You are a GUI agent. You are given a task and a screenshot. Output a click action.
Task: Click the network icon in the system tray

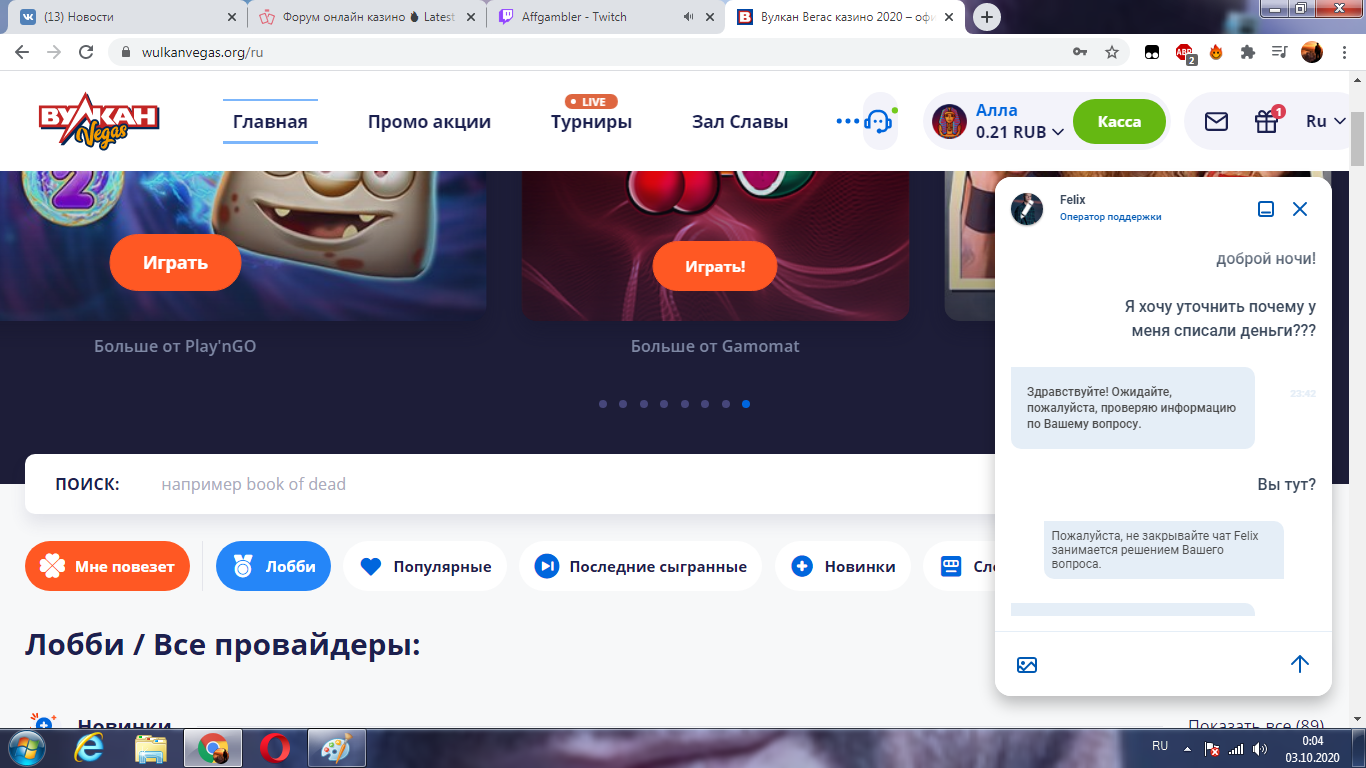pos(1236,748)
